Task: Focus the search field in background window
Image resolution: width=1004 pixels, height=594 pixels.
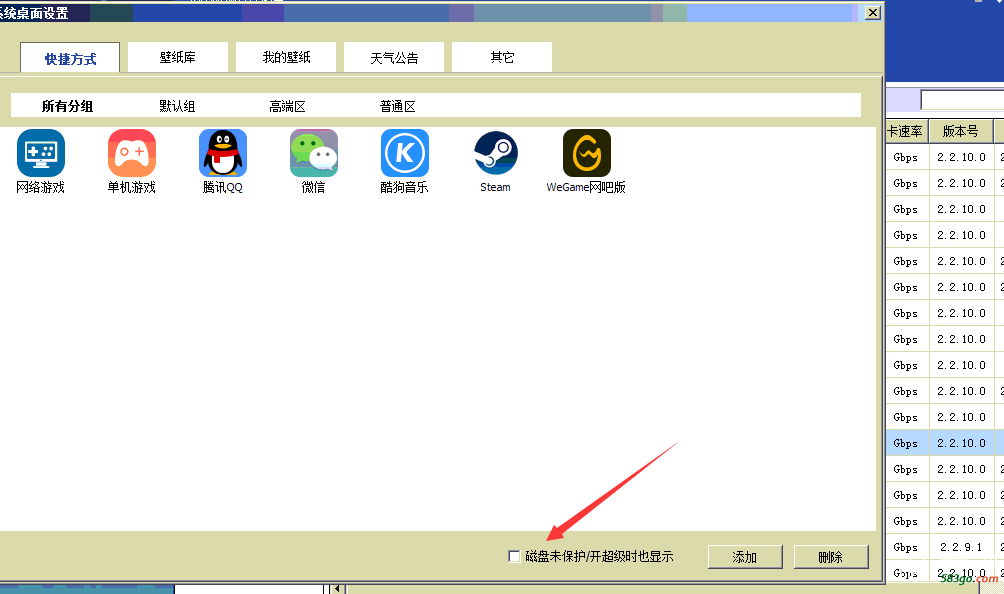Action: point(962,100)
